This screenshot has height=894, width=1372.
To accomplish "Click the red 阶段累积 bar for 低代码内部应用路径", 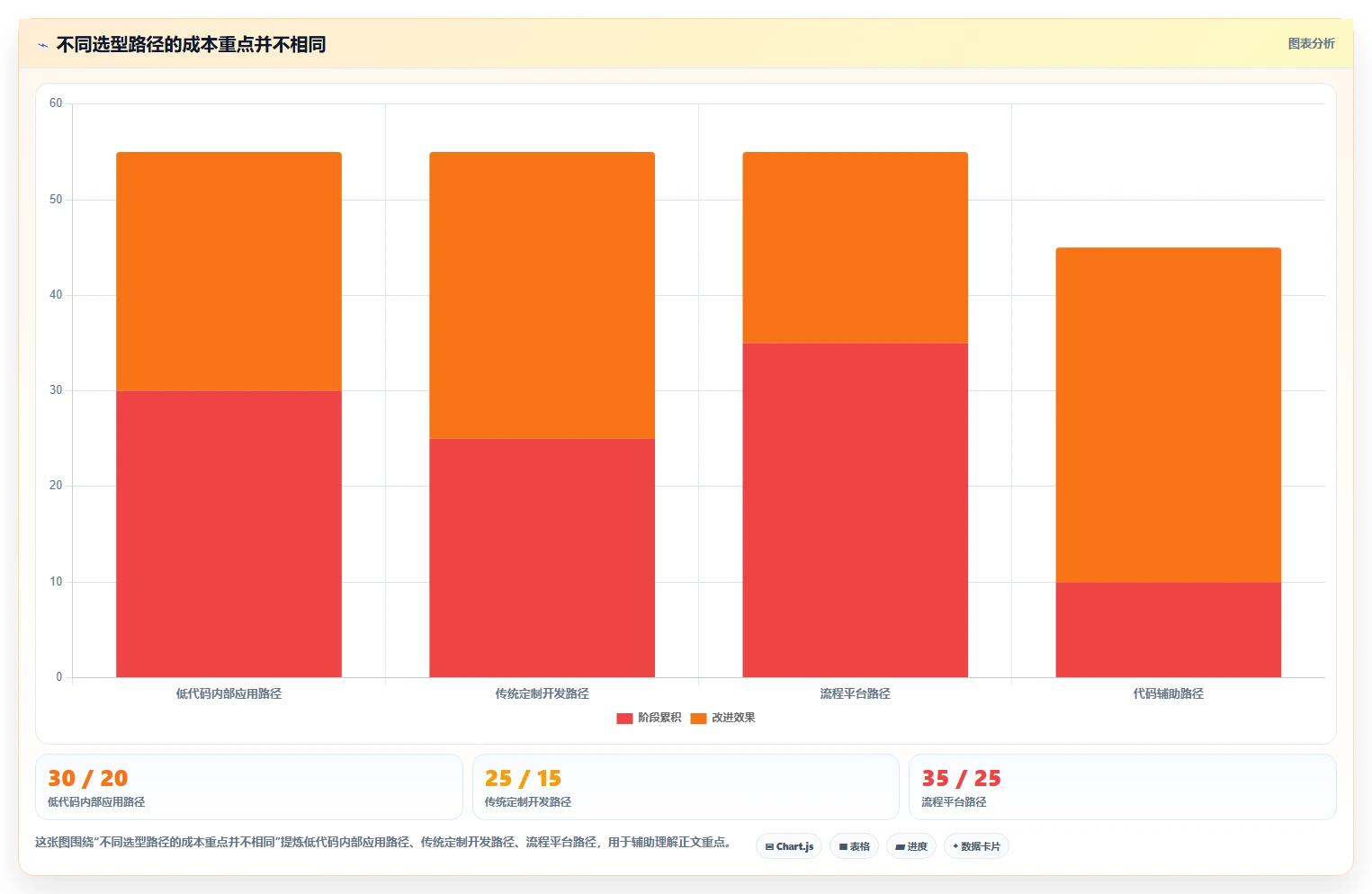I will click(x=229, y=534).
